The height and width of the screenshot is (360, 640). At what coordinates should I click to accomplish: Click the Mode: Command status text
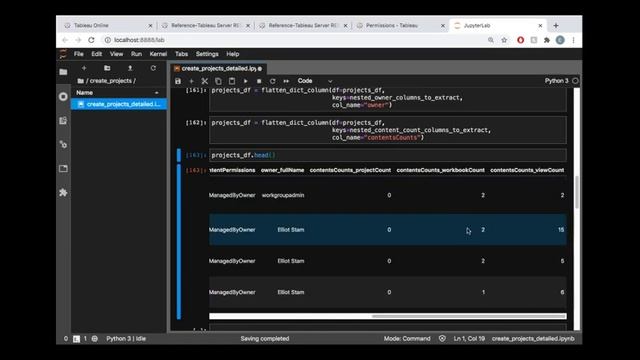pos(407,339)
